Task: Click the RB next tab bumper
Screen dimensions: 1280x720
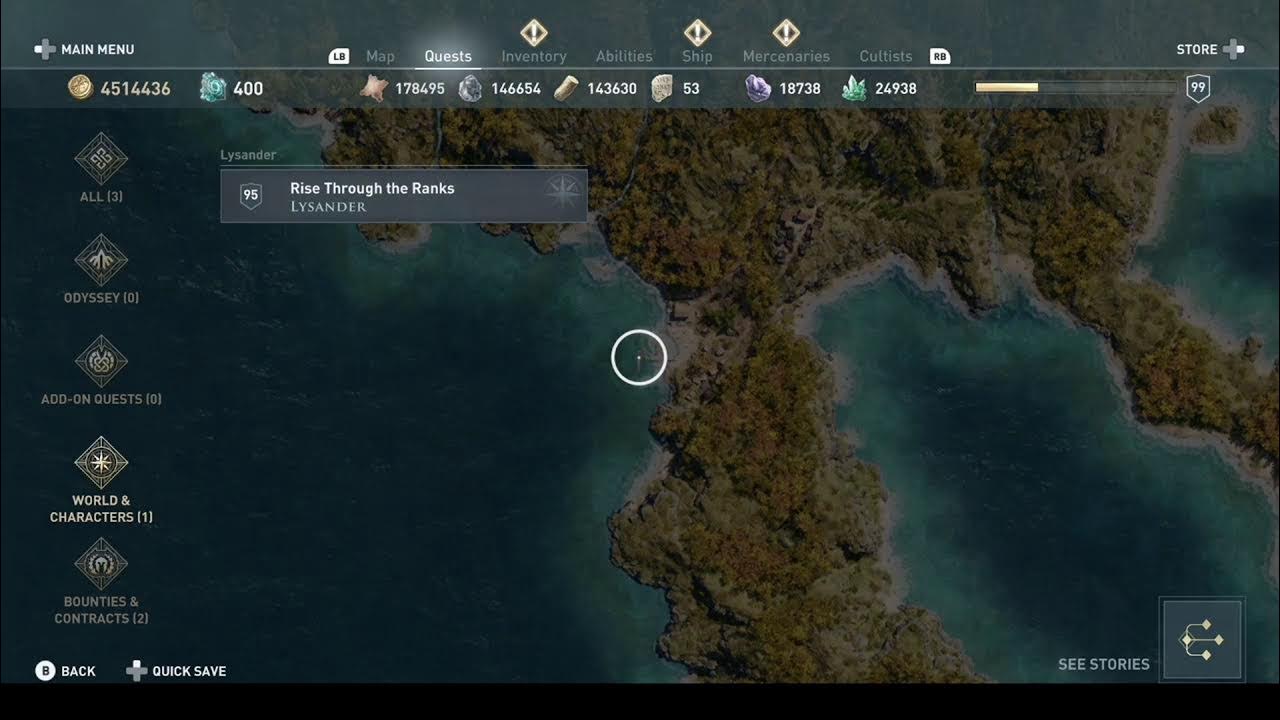Action: coord(940,57)
